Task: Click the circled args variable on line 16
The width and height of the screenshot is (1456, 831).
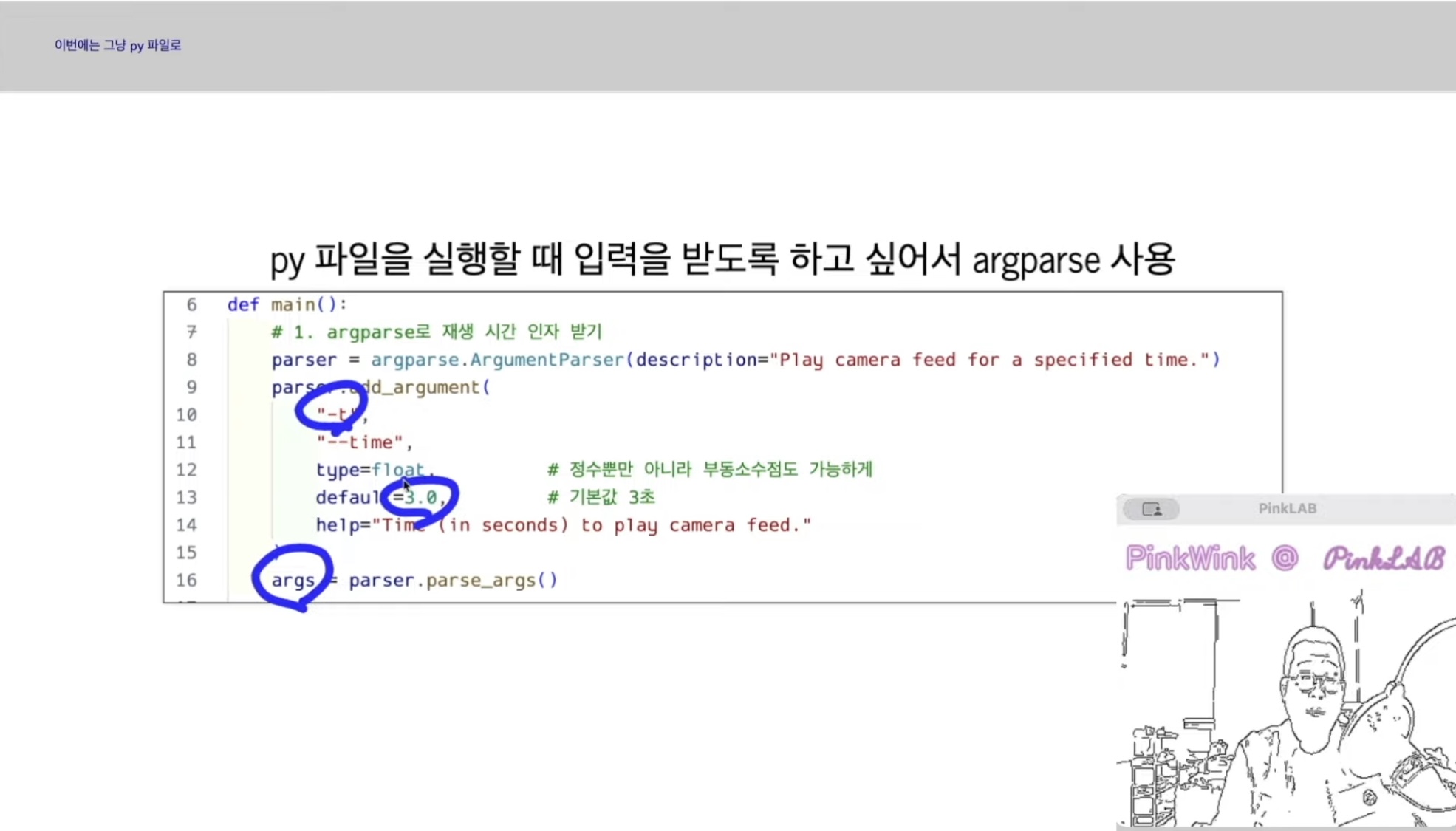Action: point(293,580)
